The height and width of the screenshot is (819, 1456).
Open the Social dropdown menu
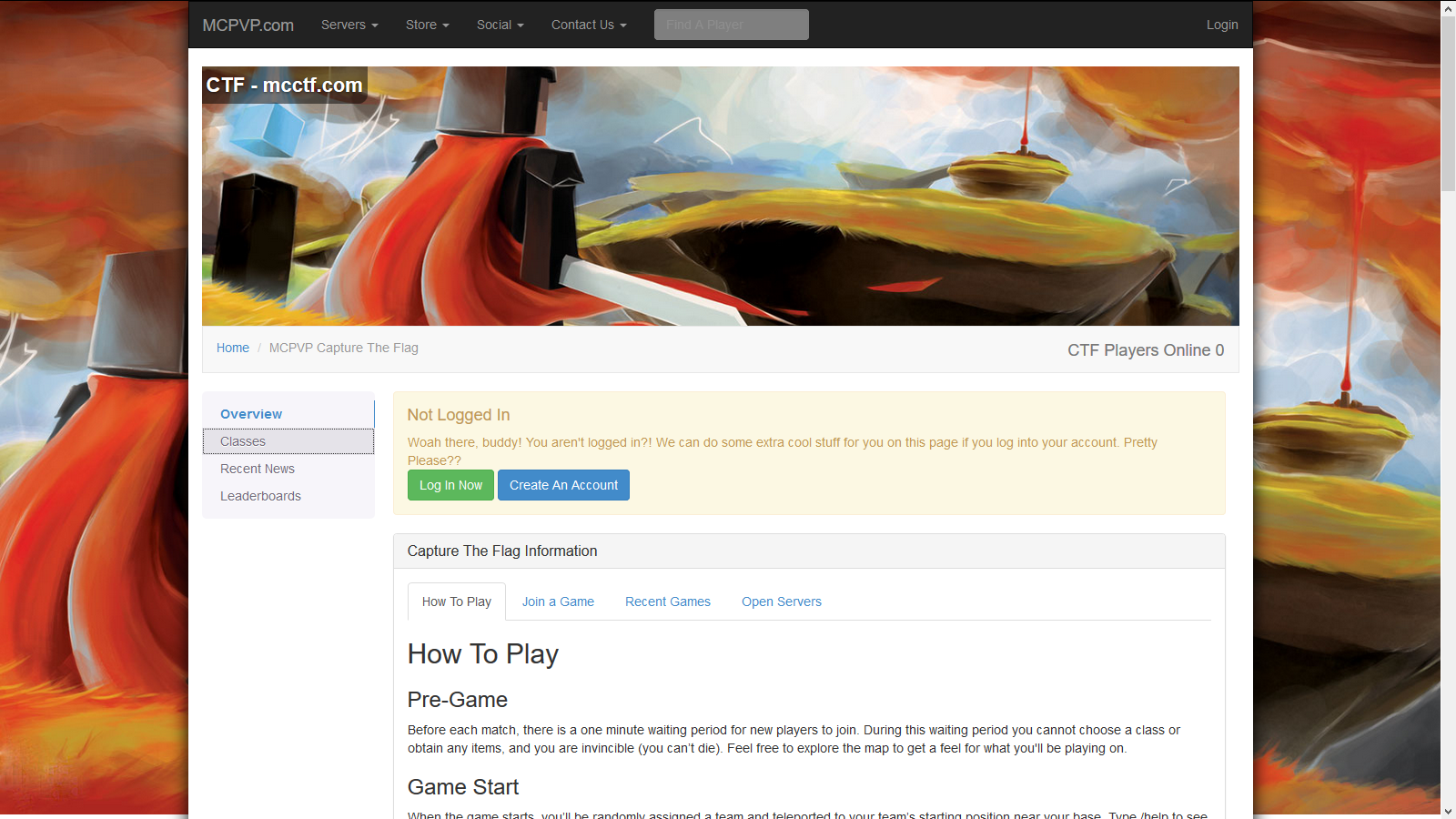click(x=500, y=25)
